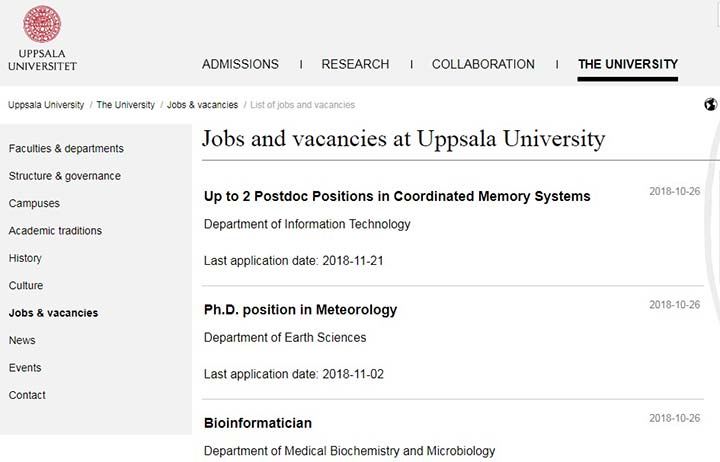Click the Uppsala University breadcrumb

click(46, 105)
